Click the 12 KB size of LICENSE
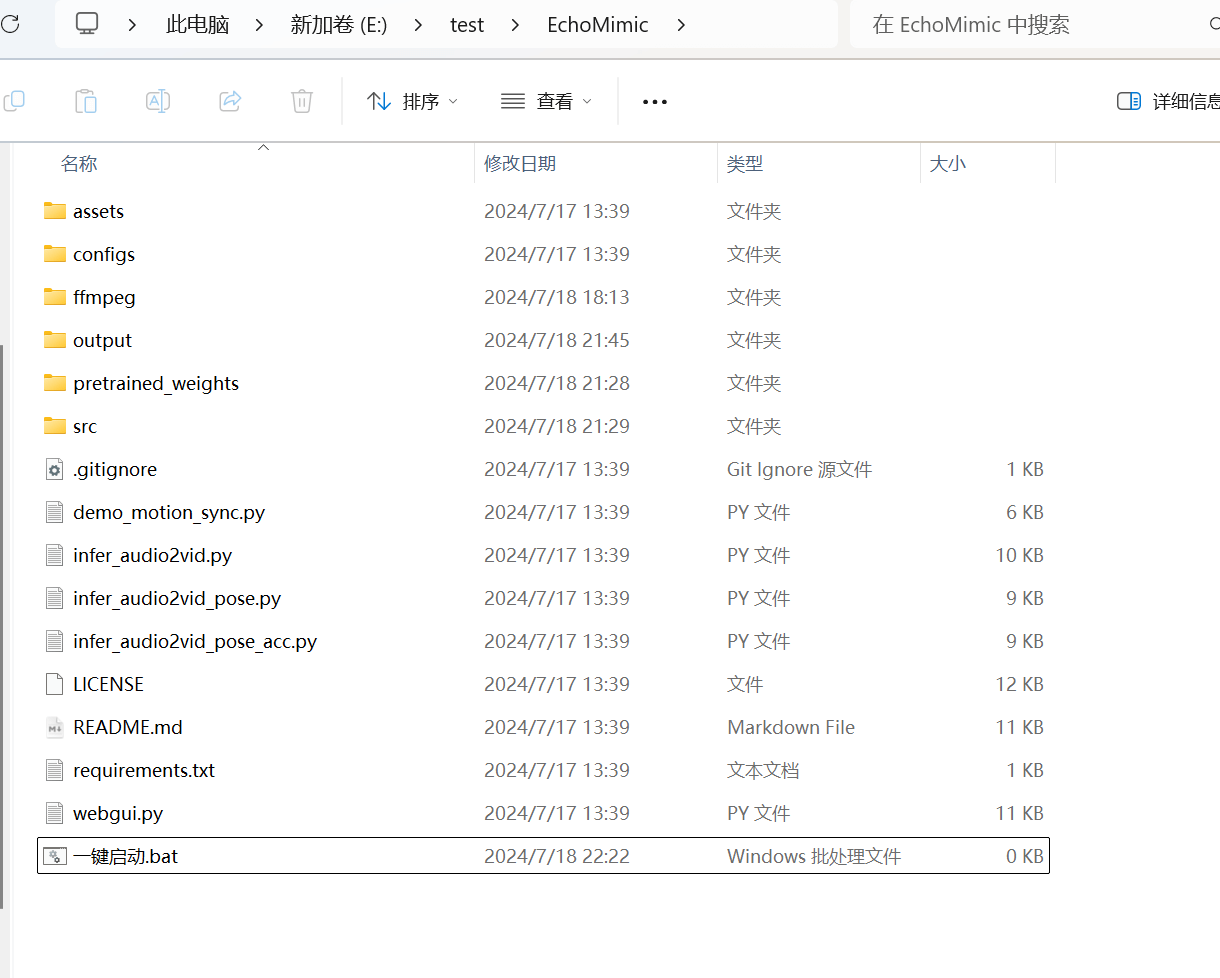The height and width of the screenshot is (978, 1220). (1020, 684)
